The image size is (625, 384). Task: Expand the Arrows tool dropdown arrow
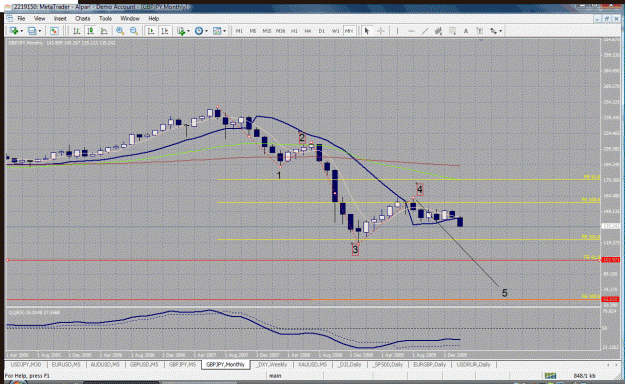tap(500, 31)
